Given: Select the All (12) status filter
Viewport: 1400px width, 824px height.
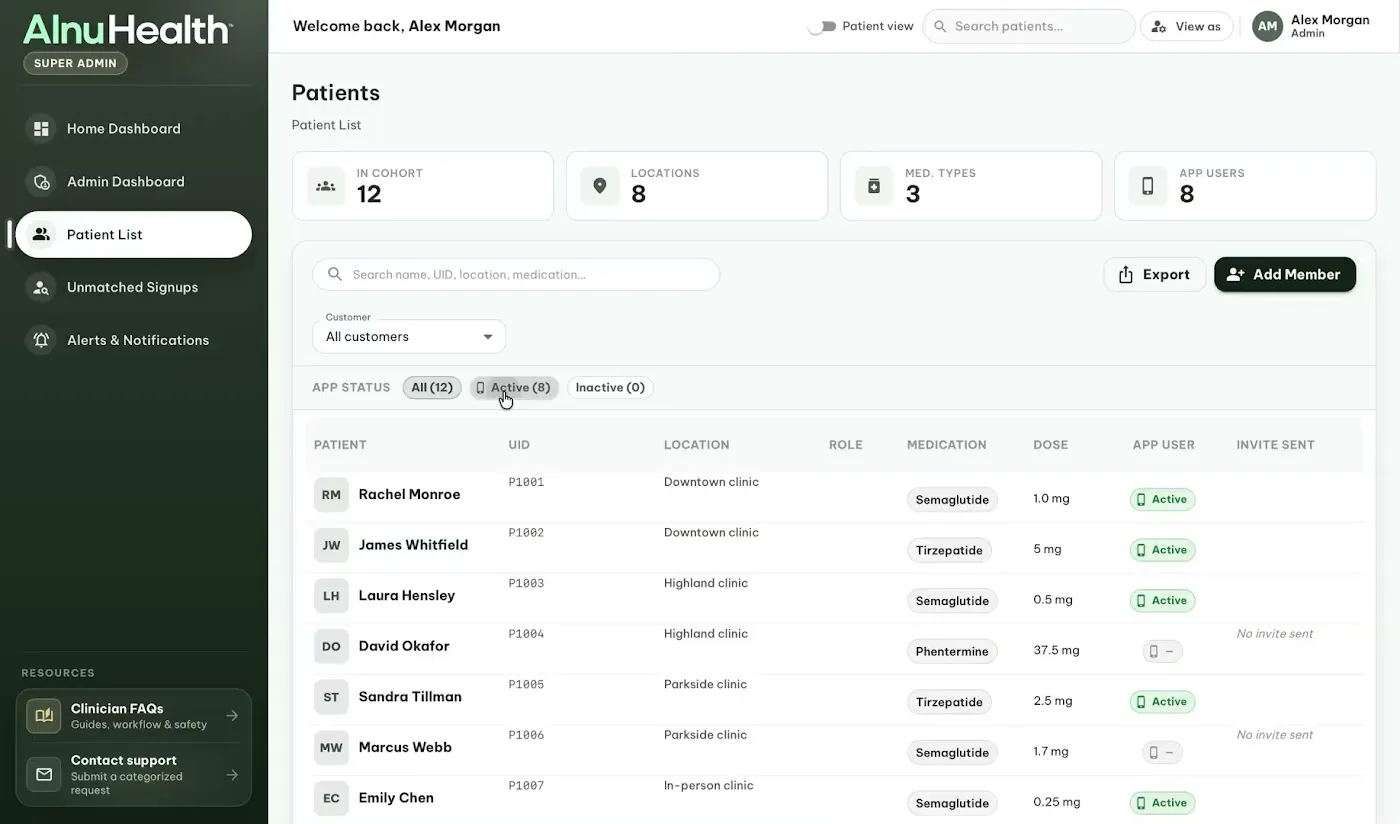Looking at the screenshot, I should tap(432, 387).
